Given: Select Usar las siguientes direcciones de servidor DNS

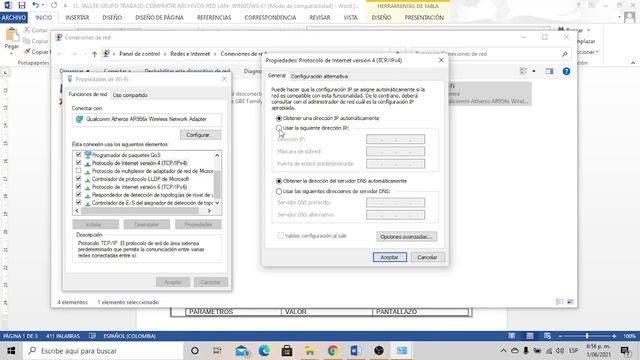Looking at the screenshot, I should (279, 191).
